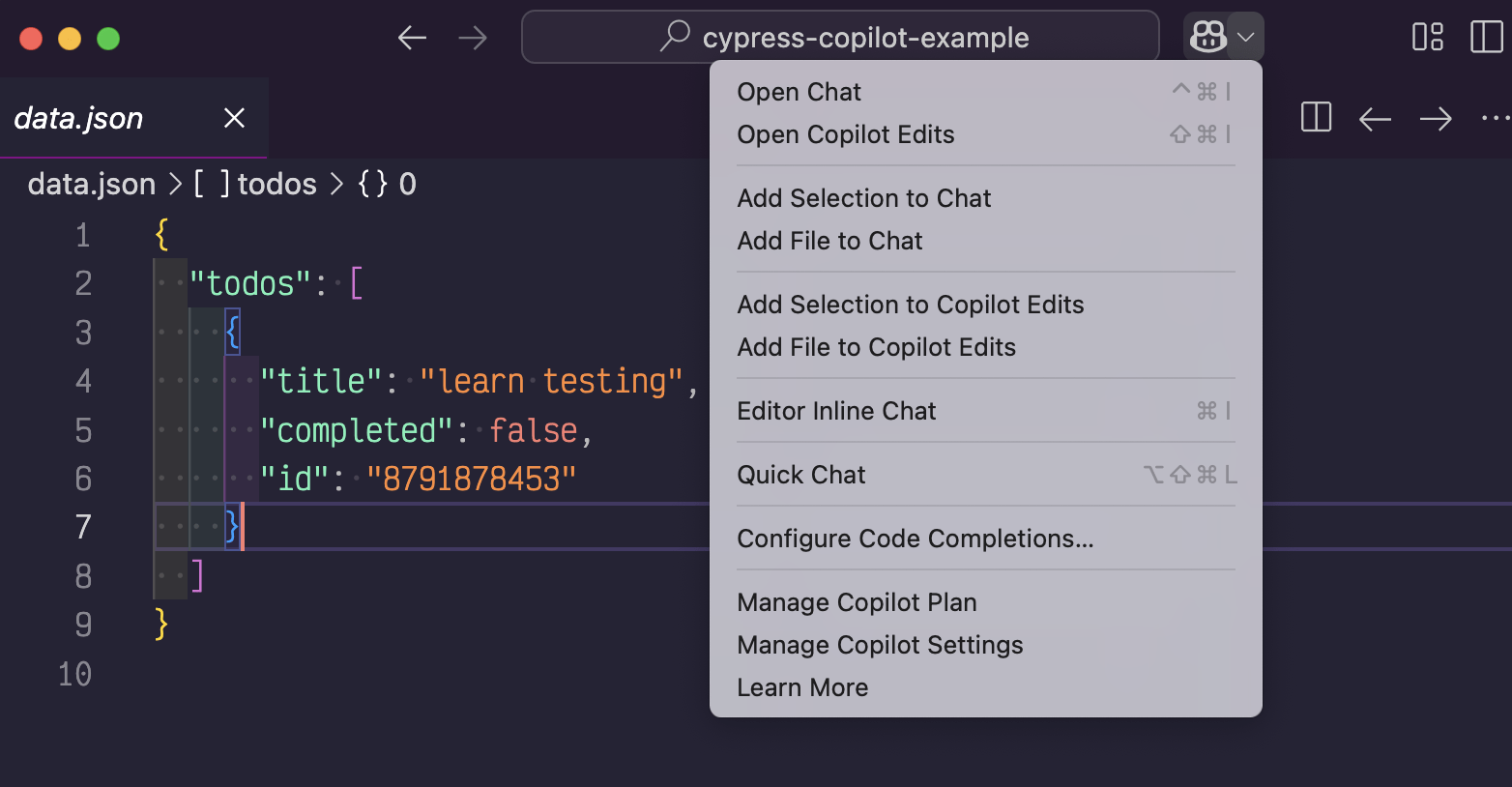Click the cypress-copilot-example search box
Screen dimensions: 1512x787
point(840,37)
